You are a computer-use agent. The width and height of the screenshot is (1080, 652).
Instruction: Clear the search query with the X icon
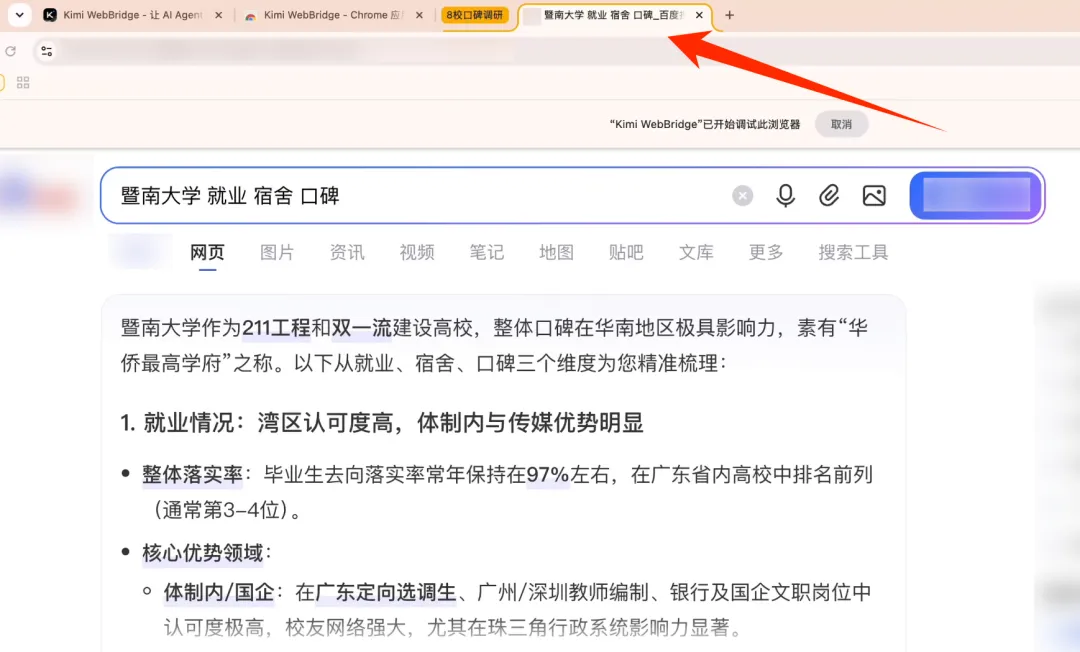[x=742, y=196]
